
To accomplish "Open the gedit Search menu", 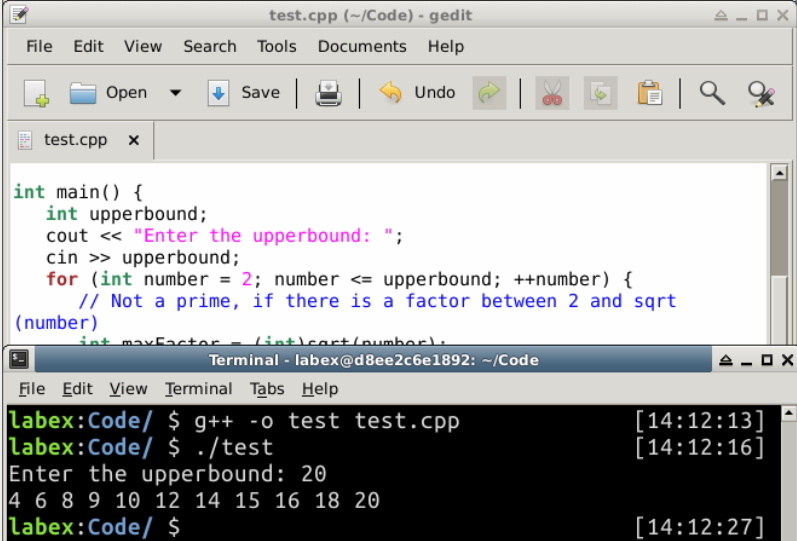I will tap(209, 46).
